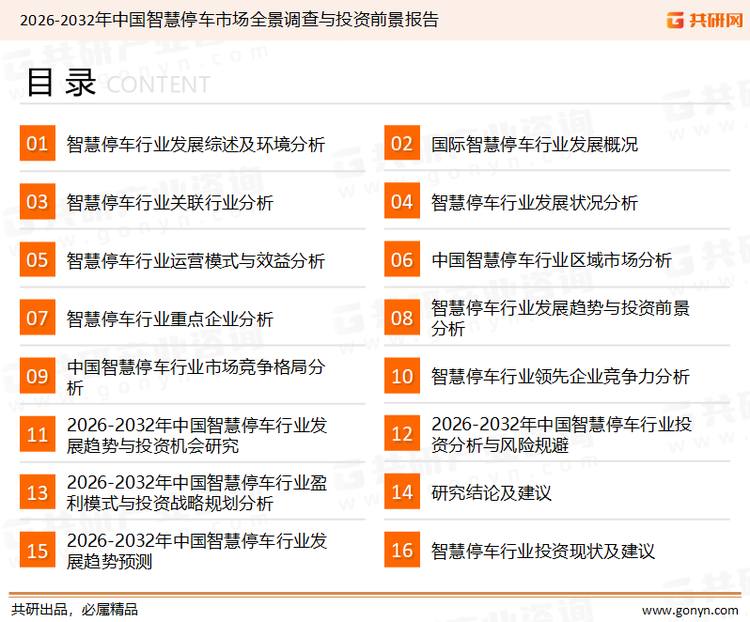Open chapter 智慧停车行业发展状况分析
The image size is (750, 622).
tap(534, 203)
